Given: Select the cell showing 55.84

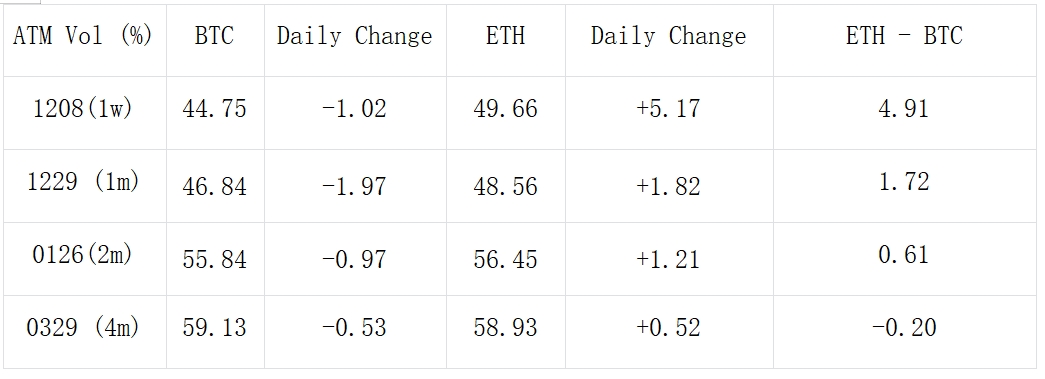Looking at the screenshot, I should click(215, 258).
